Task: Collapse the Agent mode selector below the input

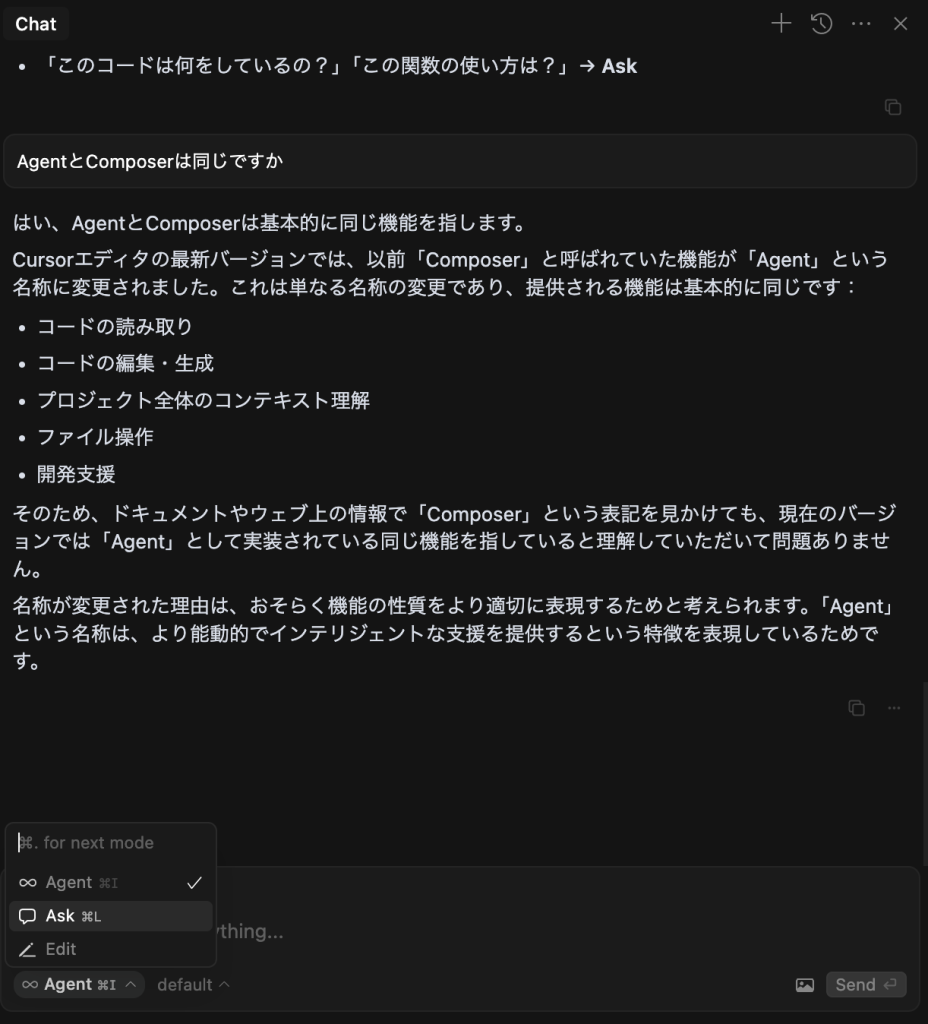Action: [79, 985]
